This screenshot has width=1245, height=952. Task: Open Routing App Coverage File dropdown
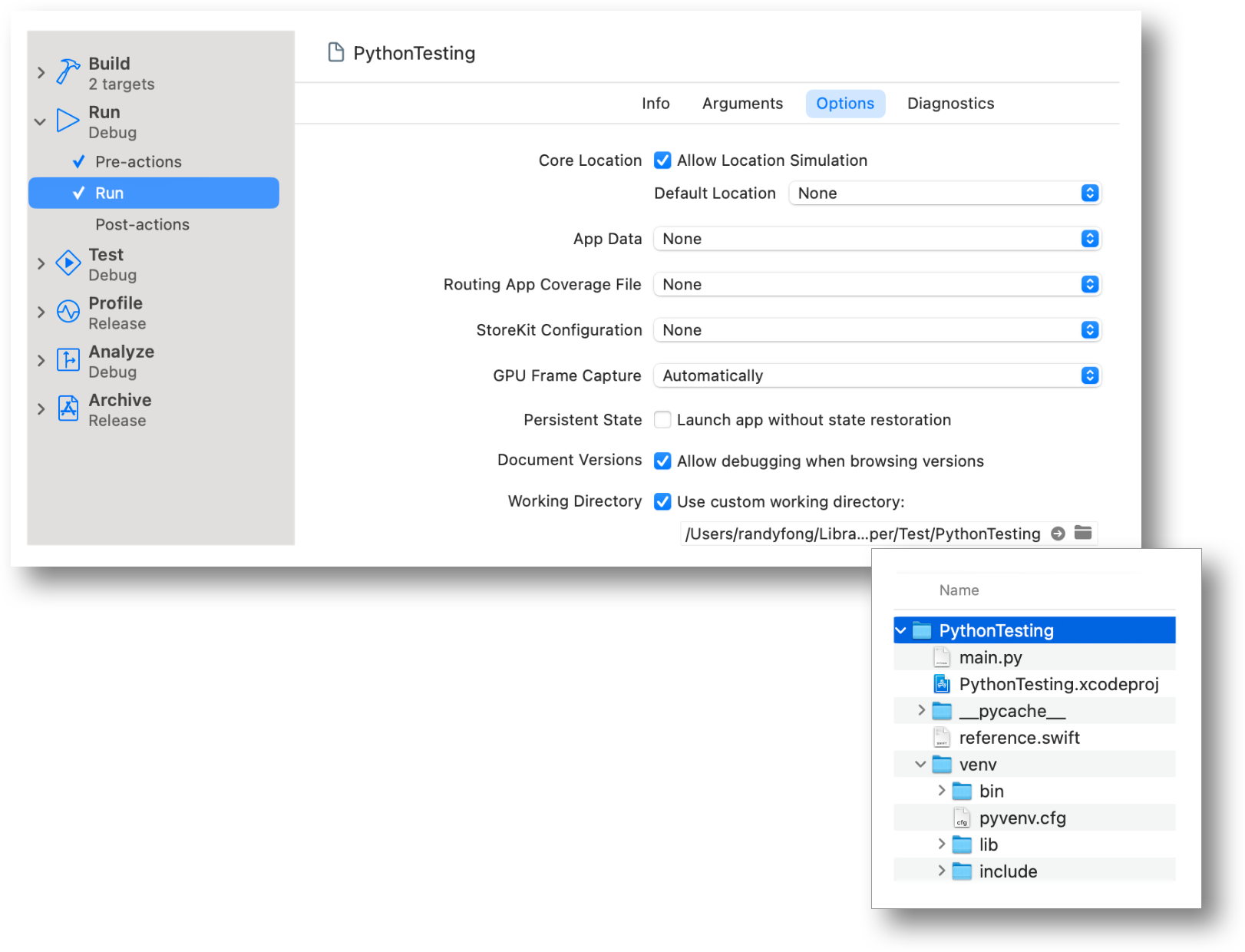click(877, 284)
